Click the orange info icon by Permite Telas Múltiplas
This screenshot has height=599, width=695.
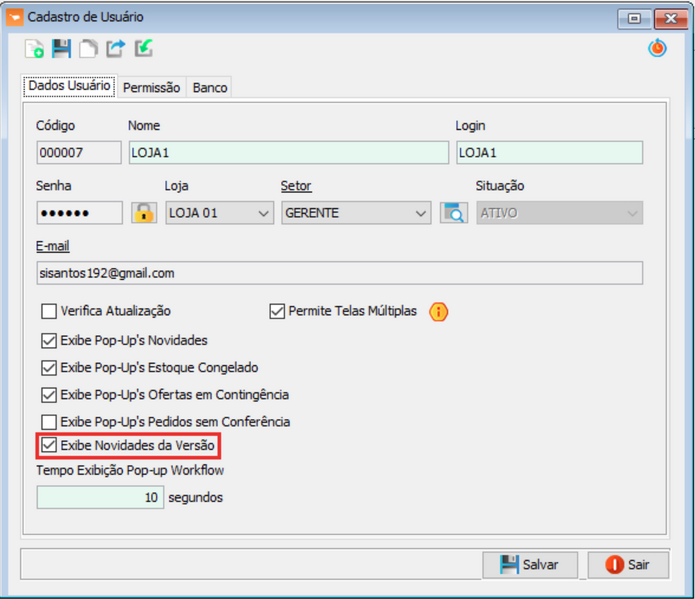click(x=438, y=312)
